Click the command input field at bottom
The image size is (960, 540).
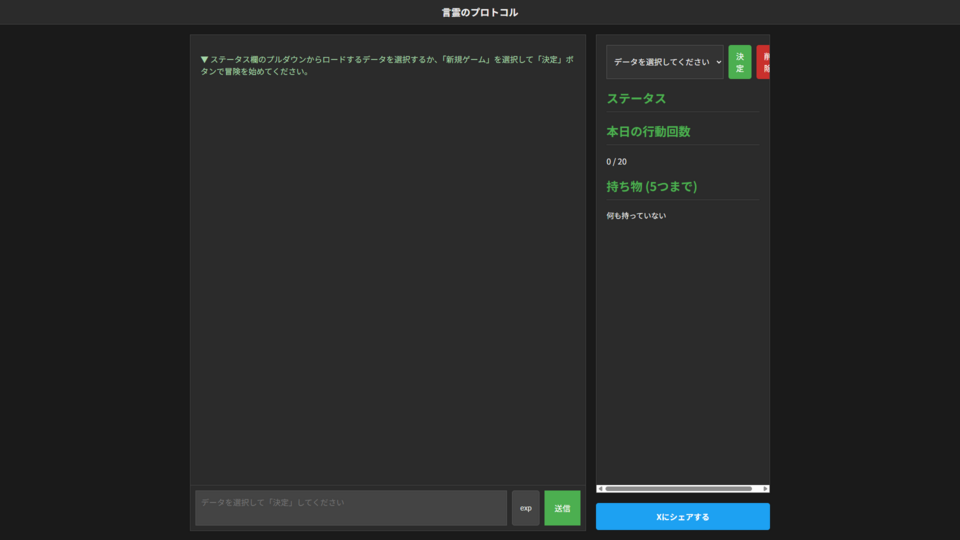[351, 508]
